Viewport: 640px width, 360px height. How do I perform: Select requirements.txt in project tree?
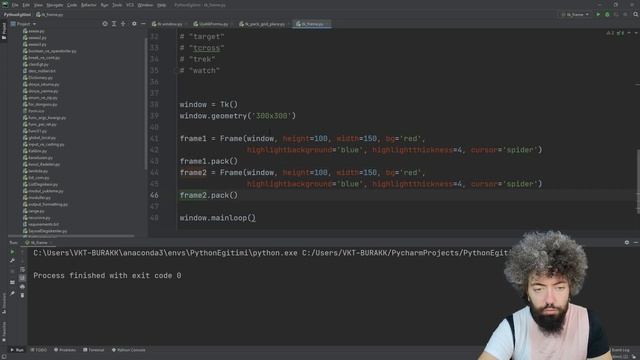tap(40, 224)
